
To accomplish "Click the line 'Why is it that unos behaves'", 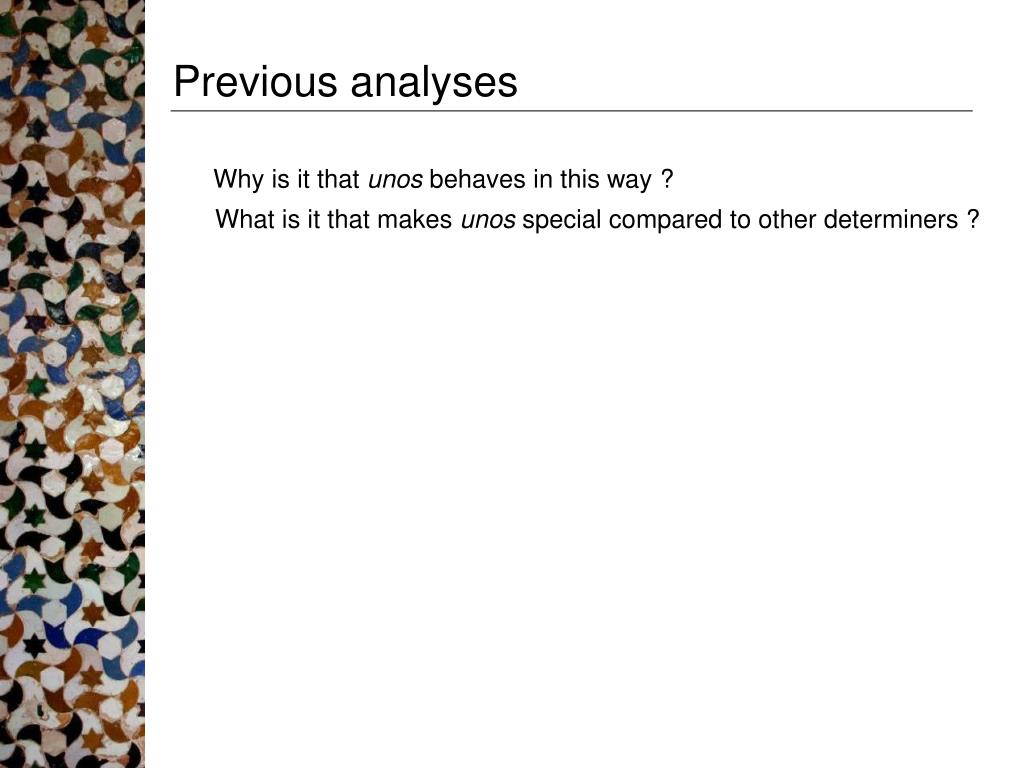I will tap(443, 179).
